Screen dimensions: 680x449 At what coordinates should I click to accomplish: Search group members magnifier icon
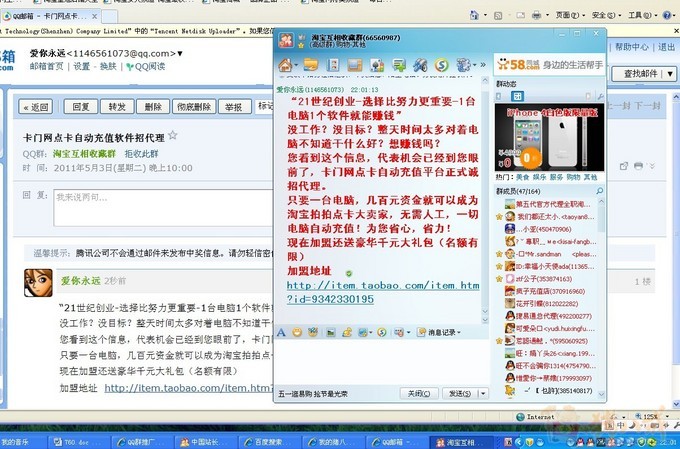600,191
